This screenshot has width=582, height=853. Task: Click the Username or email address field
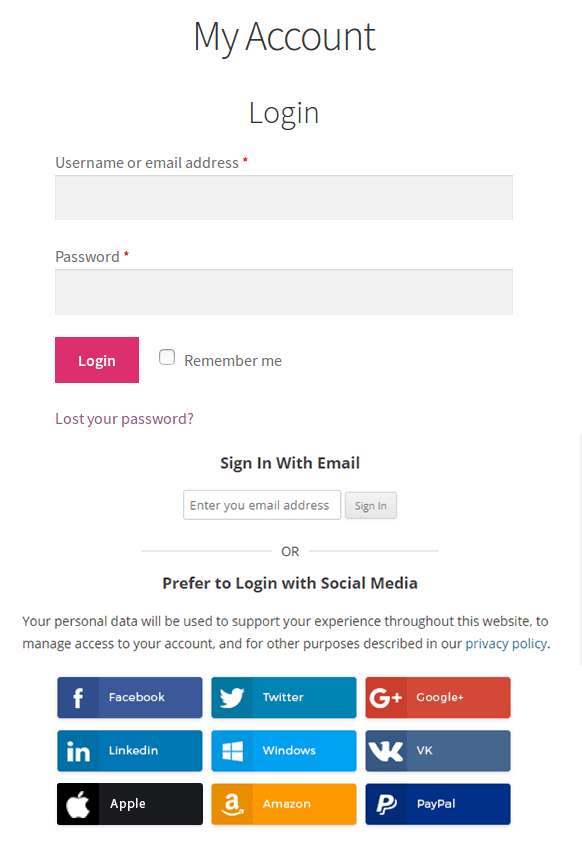coord(283,197)
